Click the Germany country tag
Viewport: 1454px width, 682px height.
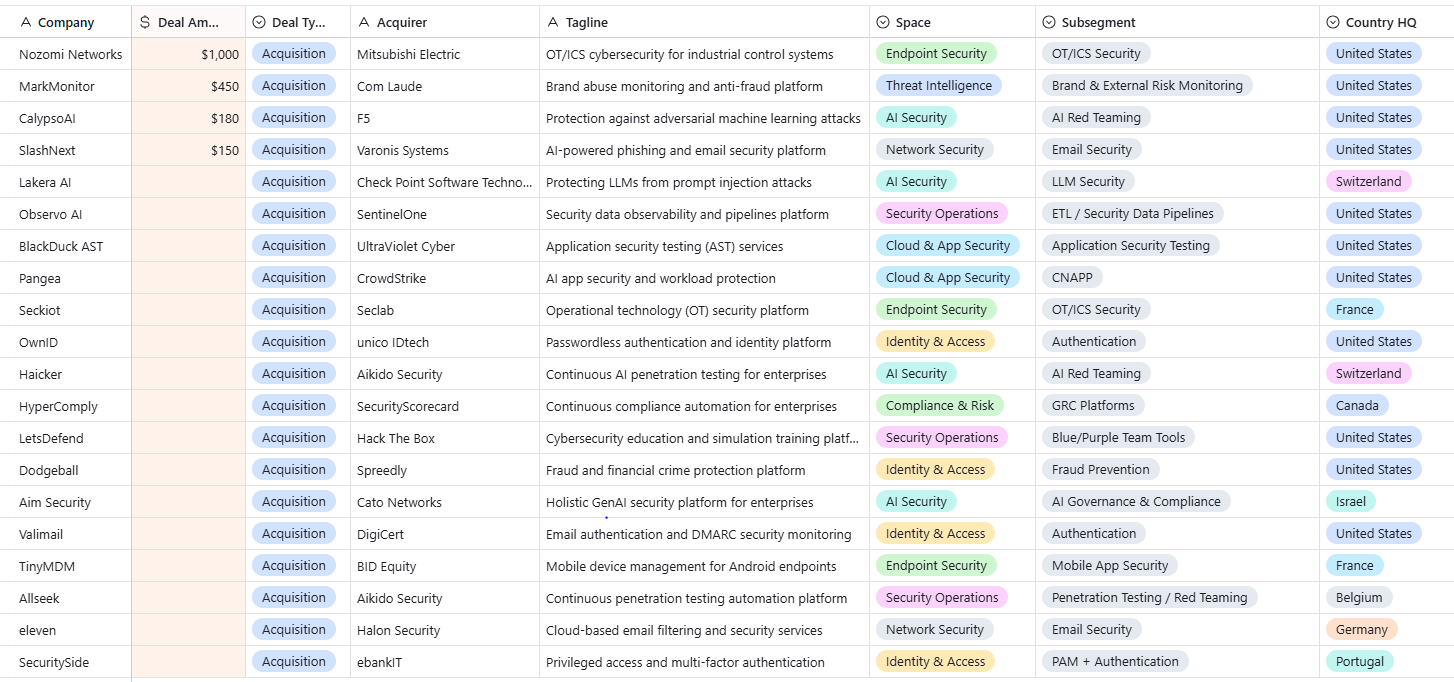(x=1362, y=630)
